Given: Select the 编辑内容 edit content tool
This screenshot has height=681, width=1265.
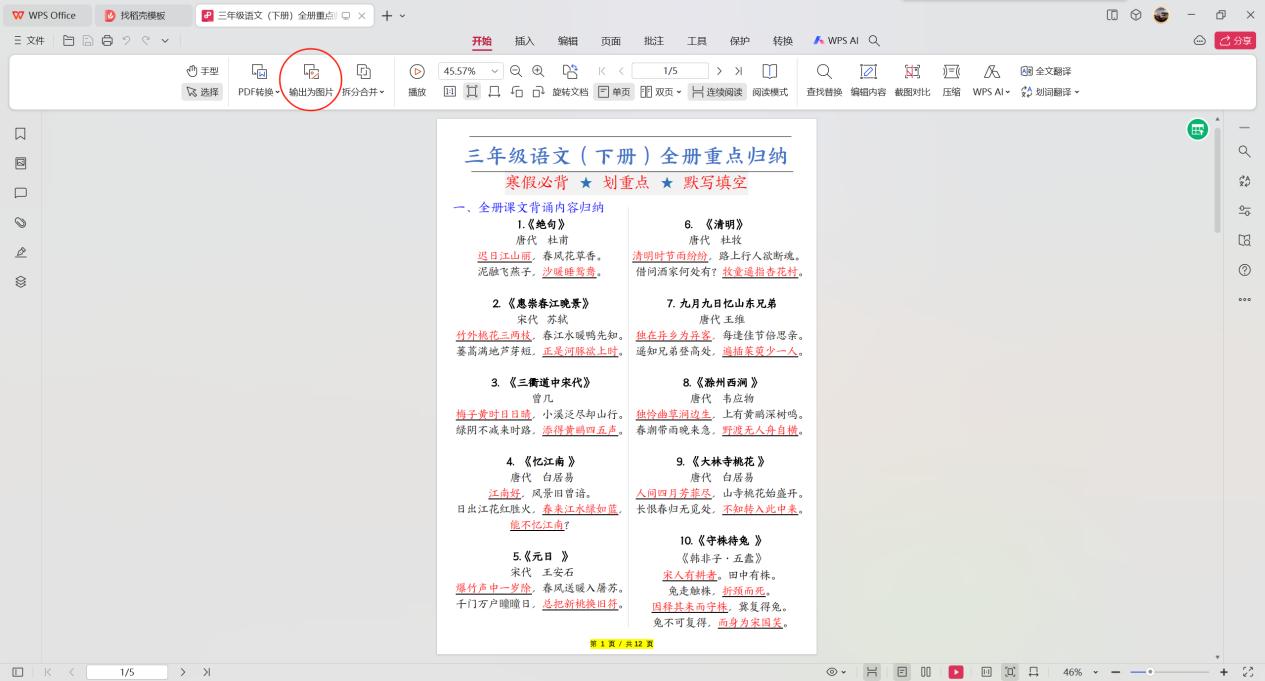Looking at the screenshot, I should point(866,80).
